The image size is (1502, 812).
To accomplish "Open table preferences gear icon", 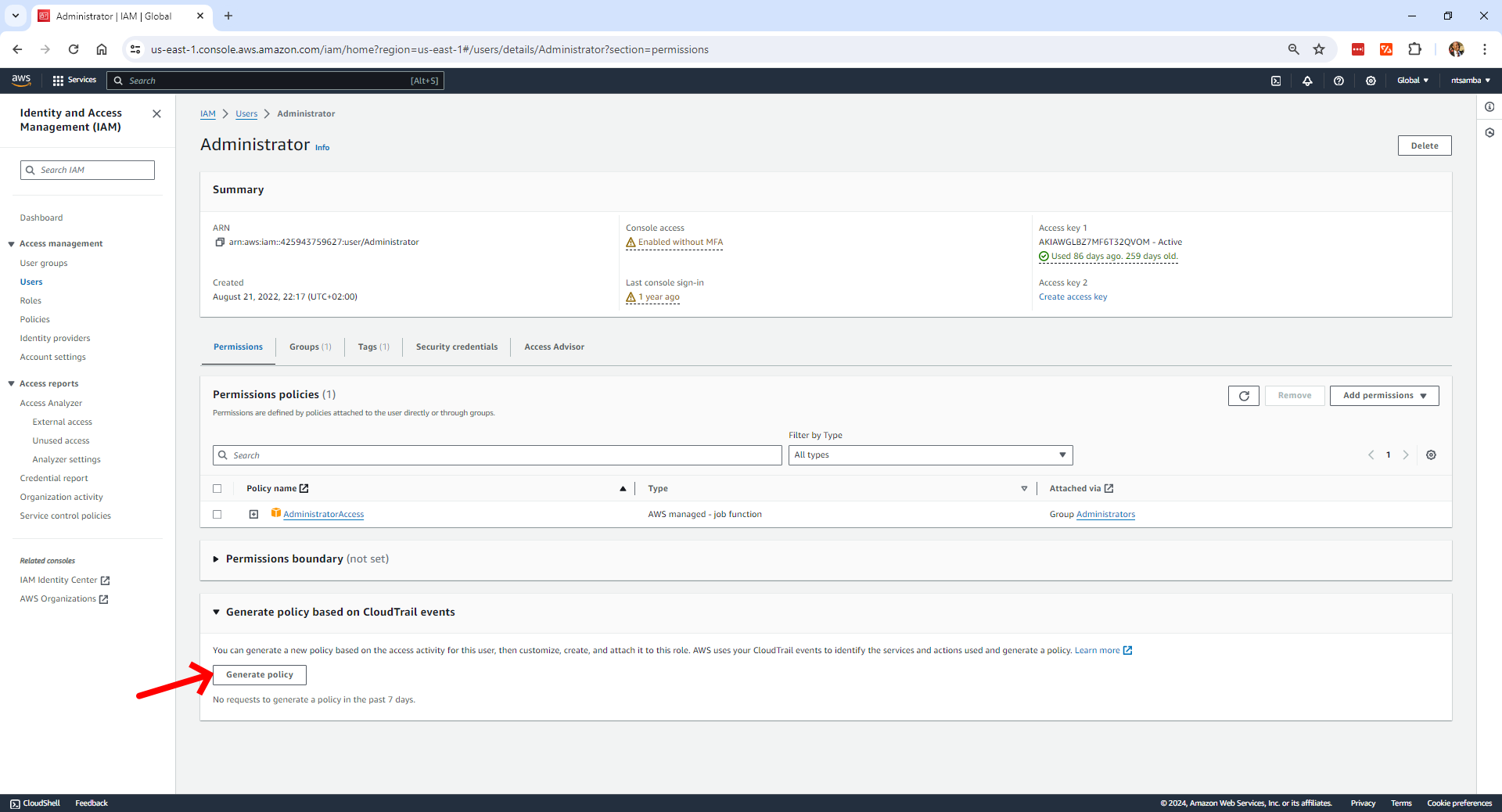I will coord(1431,455).
